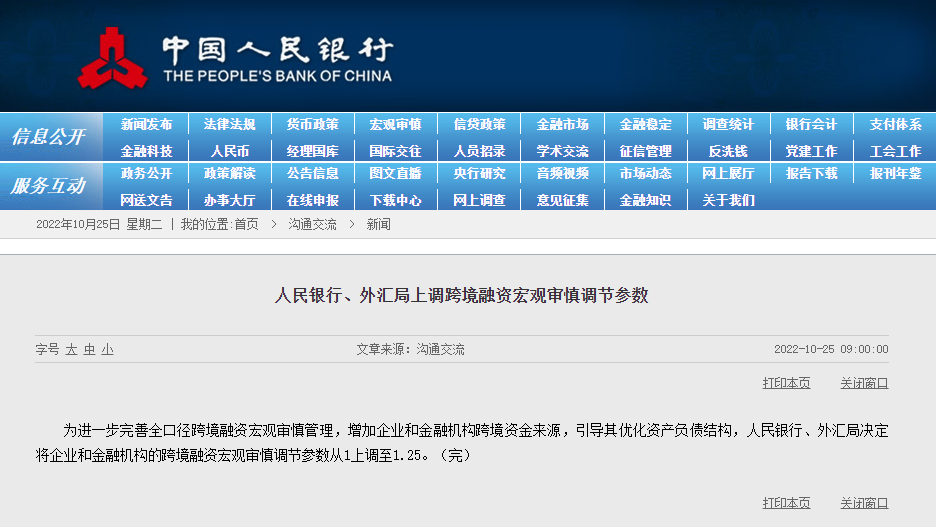Click breadcrumb 沟通交流 link

tap(312, 224)
